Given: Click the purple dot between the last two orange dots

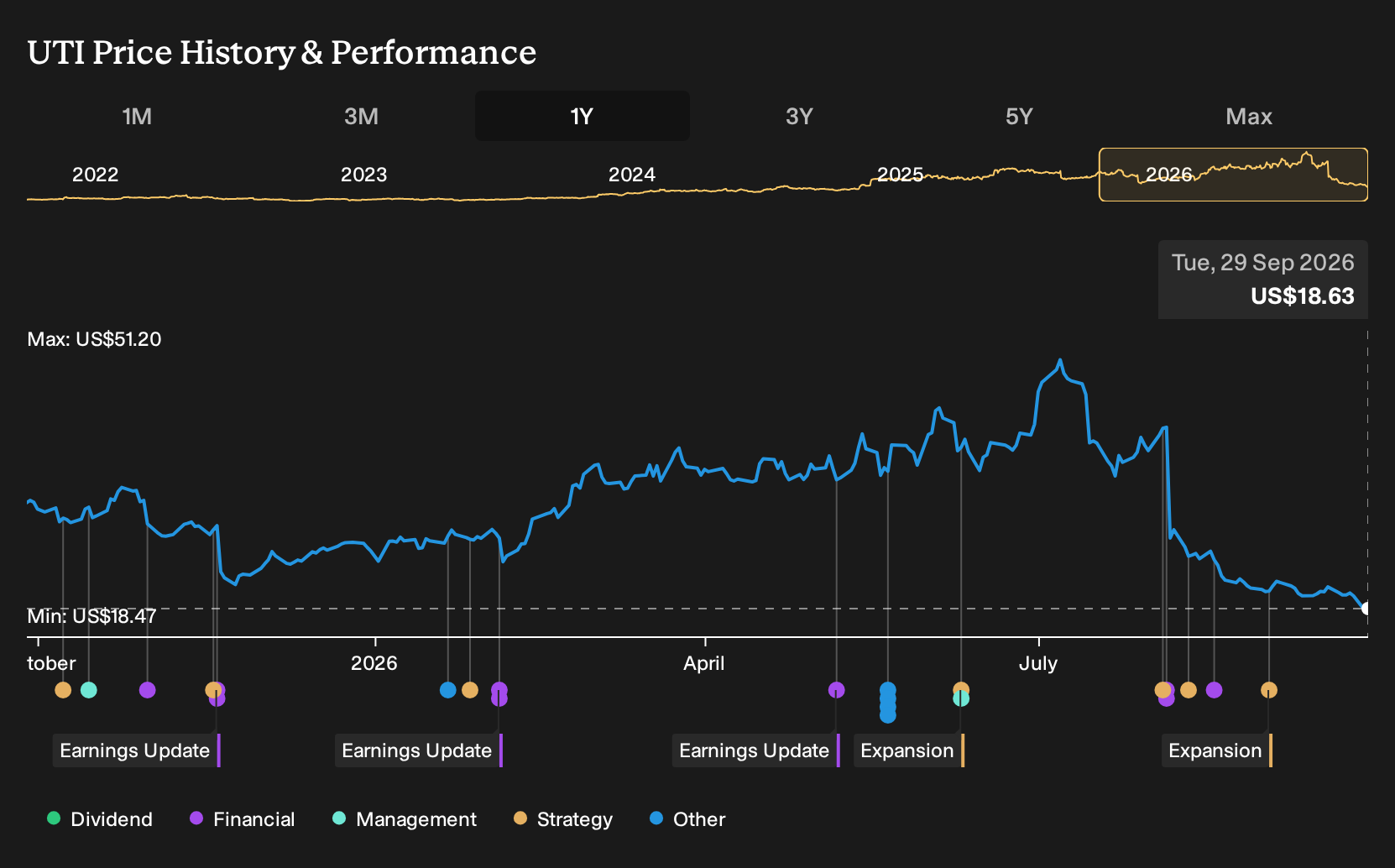Looking at the screenshot, I should click(1215, 690).
